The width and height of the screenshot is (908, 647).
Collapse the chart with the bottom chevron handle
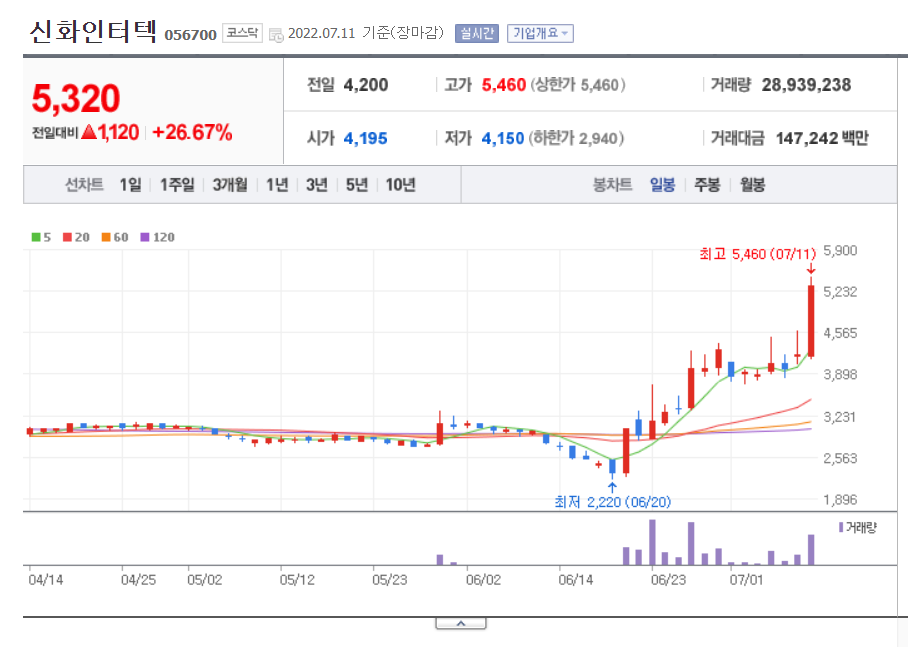(461, 623)
